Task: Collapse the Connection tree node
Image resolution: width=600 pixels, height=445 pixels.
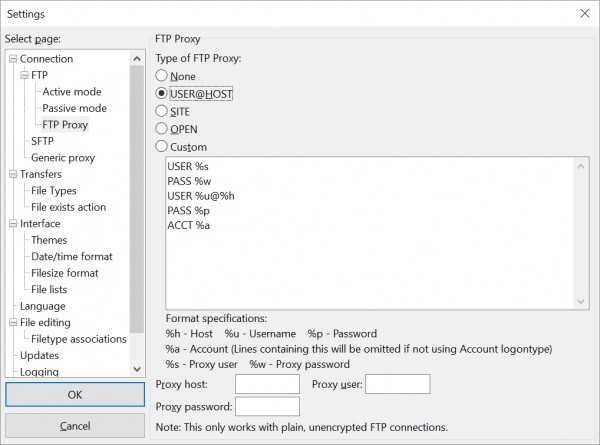Action: pos(13,59)
